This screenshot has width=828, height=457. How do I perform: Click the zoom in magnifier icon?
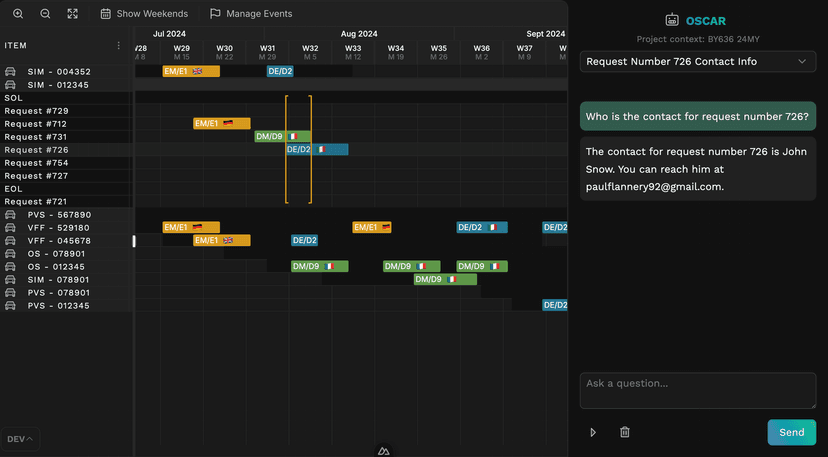(x=18, y=14)
